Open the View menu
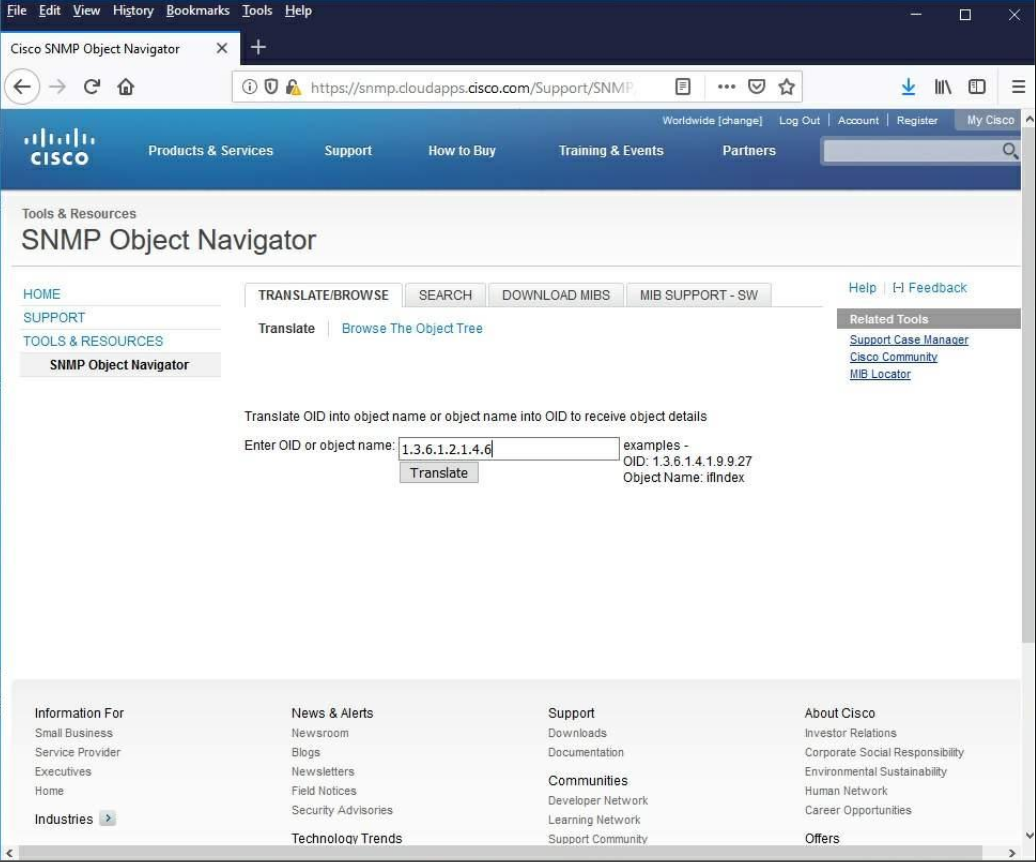 87,11
